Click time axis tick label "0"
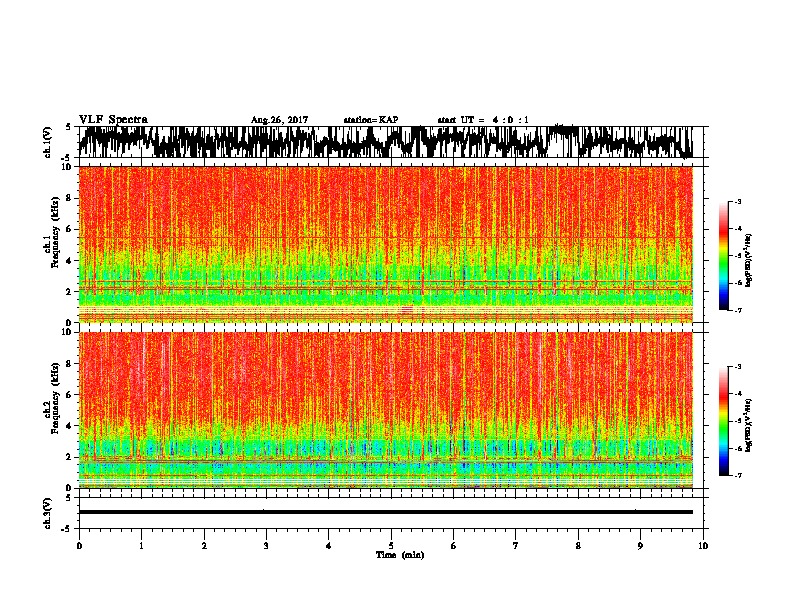The image size is (792, 612). (79, 546)
